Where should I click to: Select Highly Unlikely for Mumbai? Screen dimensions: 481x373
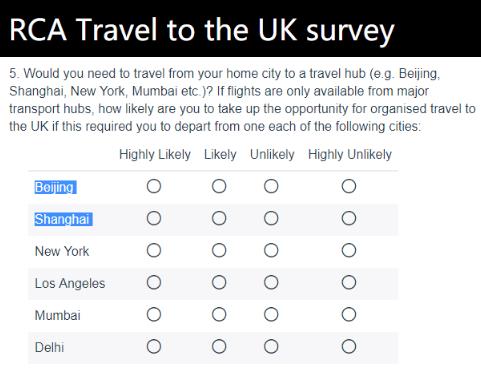tap(349, 314)
